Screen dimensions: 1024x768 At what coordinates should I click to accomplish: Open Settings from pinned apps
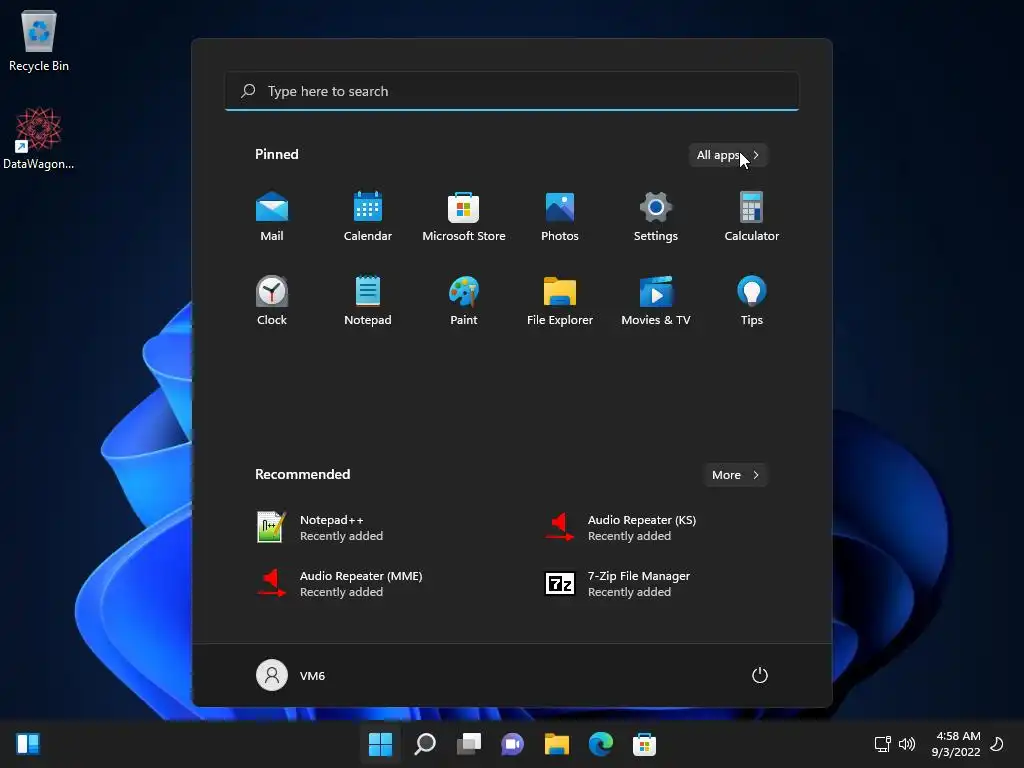coord(656,217)
